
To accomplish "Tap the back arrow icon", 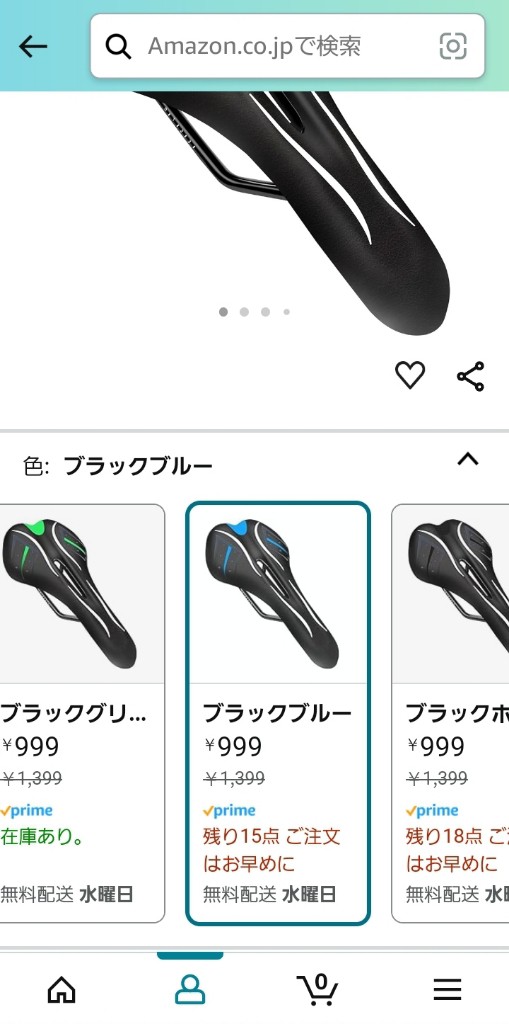I will click(33, 46).
